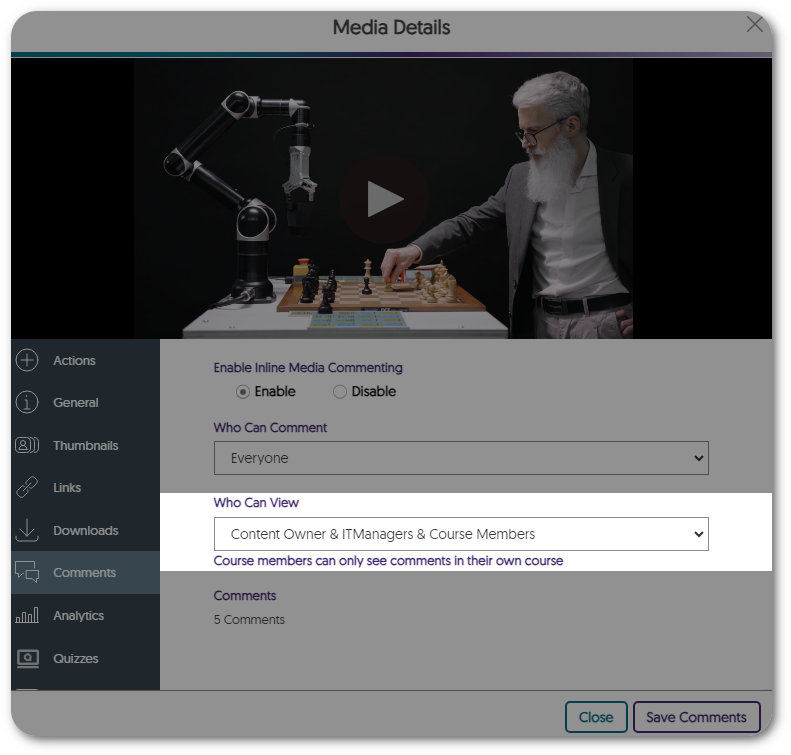Click the Comments speech bubble icon
791x755 pixels.
tap(27, 572)
